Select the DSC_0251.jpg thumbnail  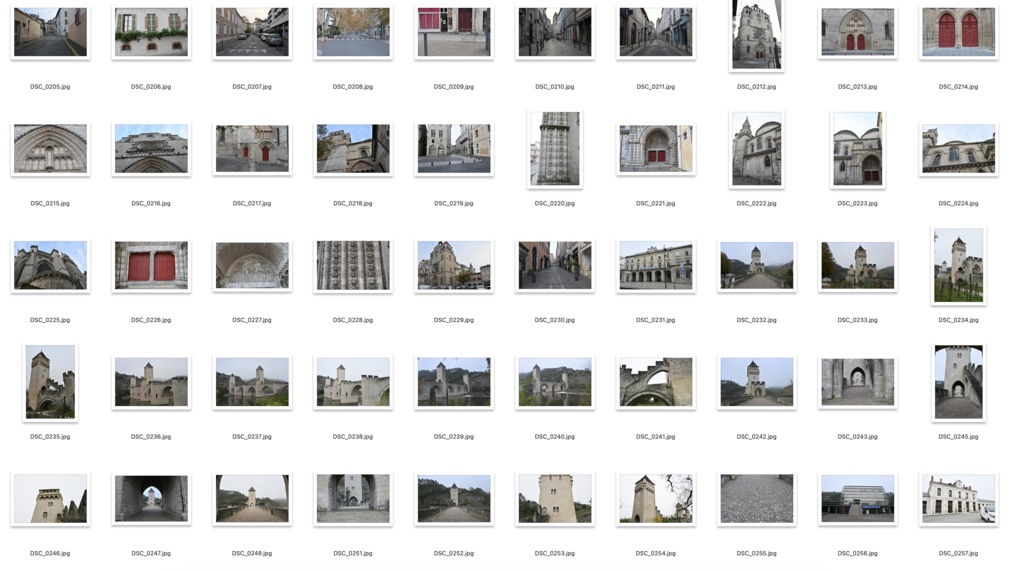coord(353,498)
